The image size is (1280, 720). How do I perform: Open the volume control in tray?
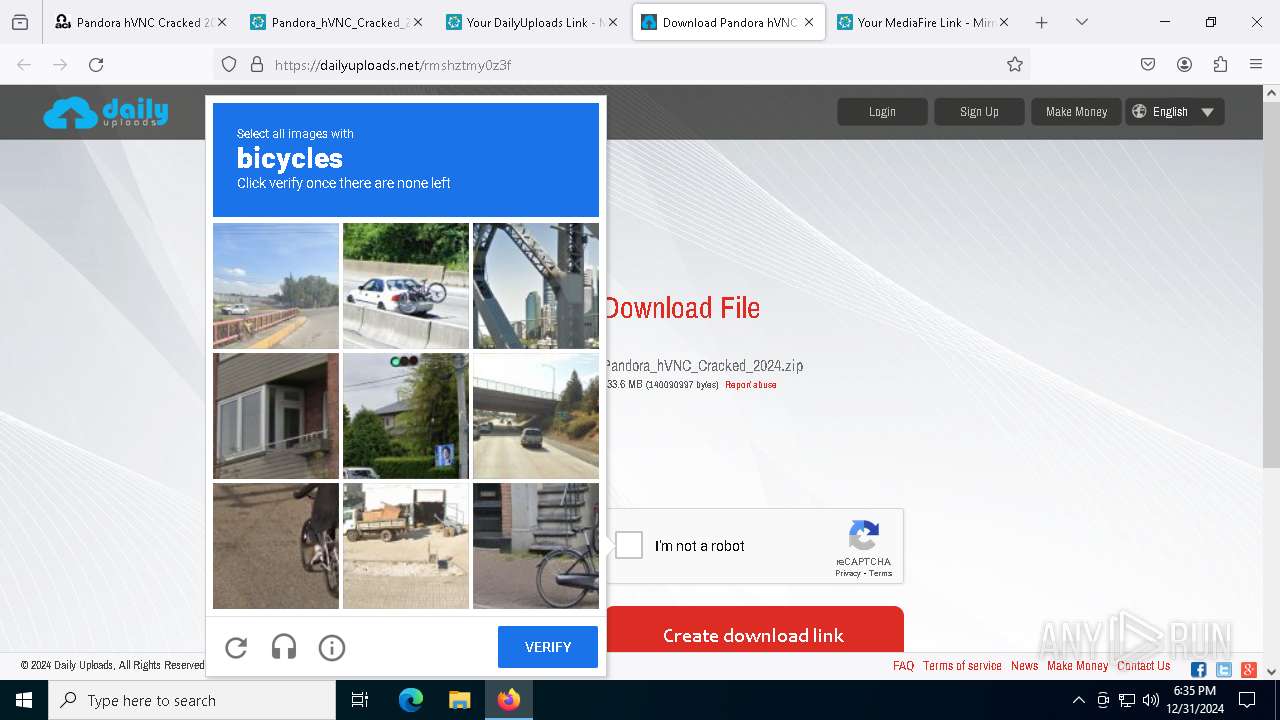(x=1151, y=700)
